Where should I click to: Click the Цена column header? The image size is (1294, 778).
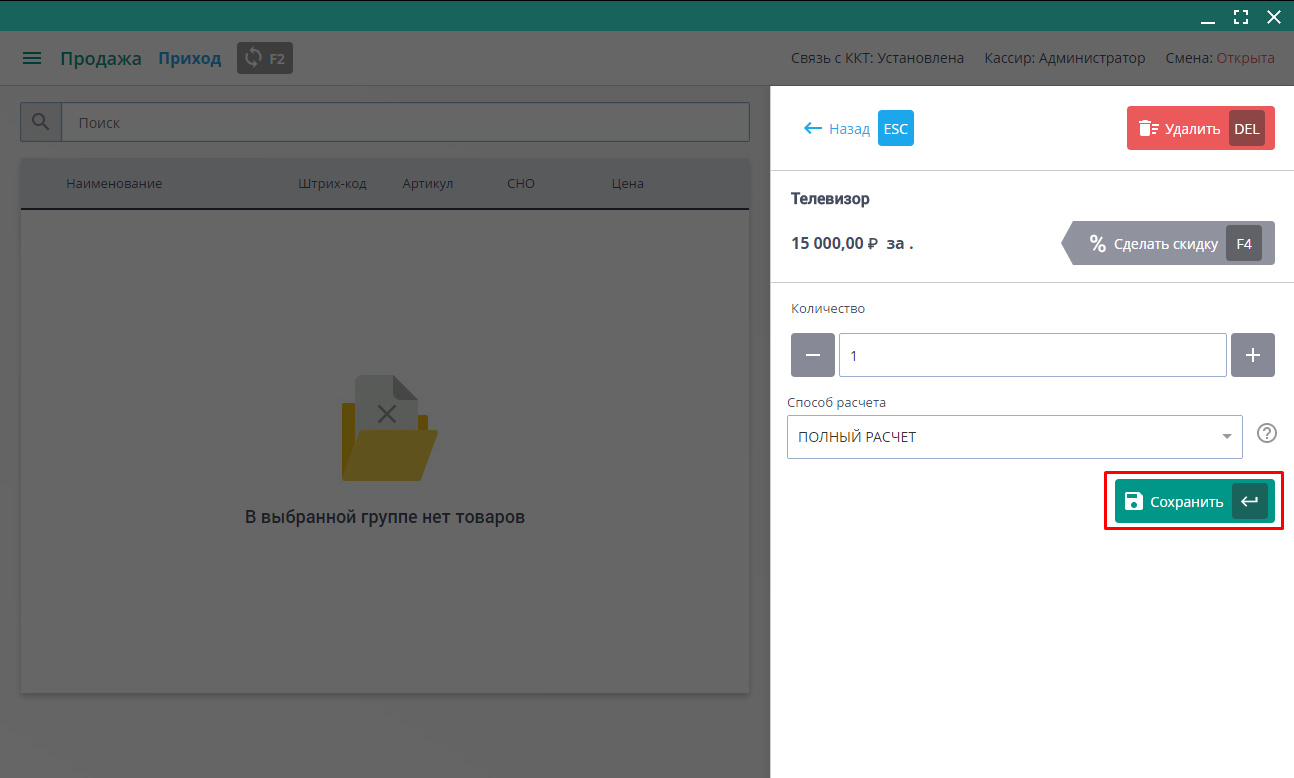click(628, 183)
